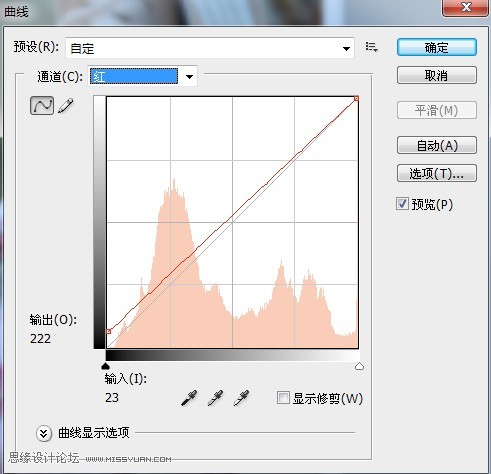This screenshot has width=491, height=474.
Task: Pick the white point eyedropper
Action: tap(241, 398)
